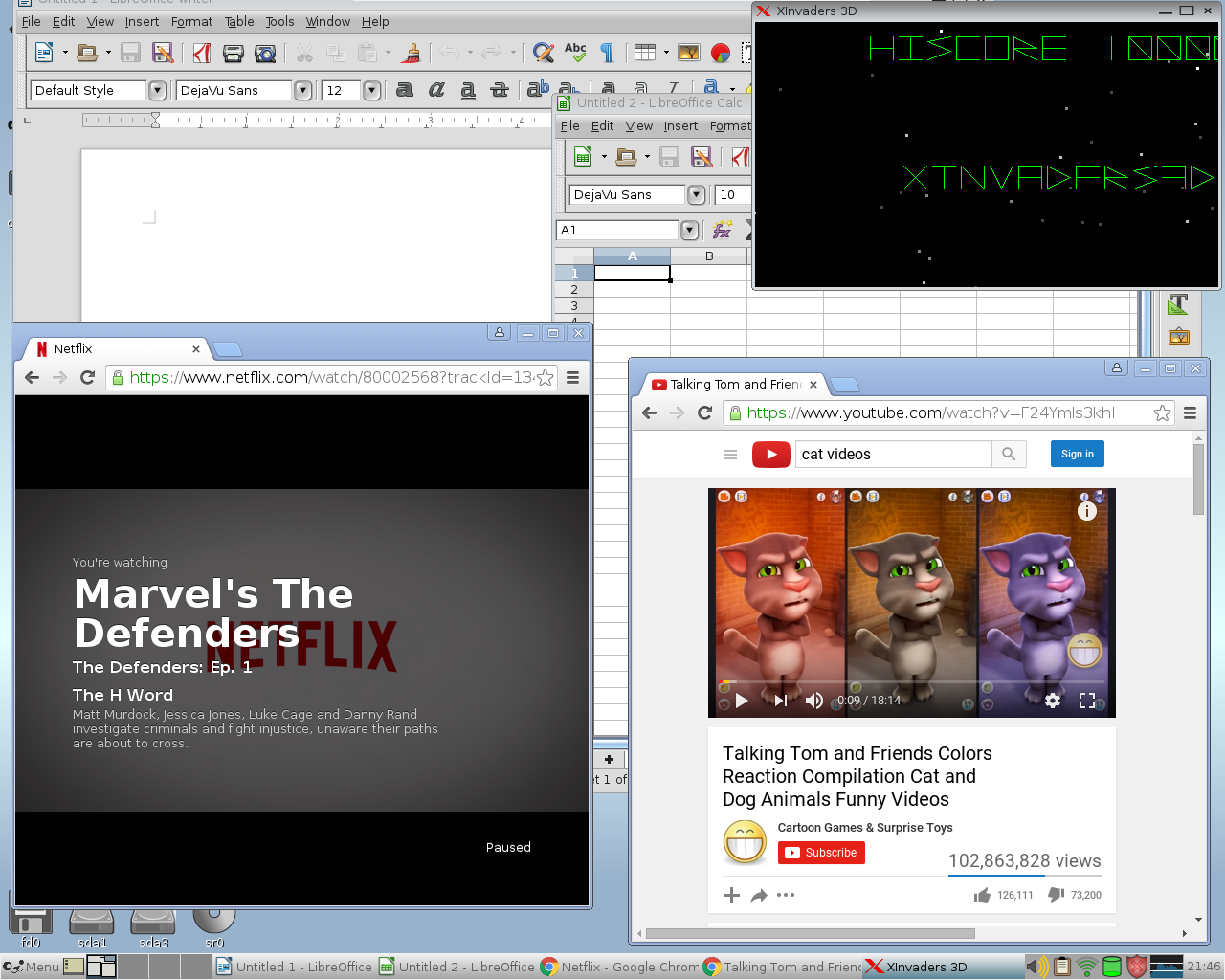Click Insert Image icon in Writer
1225x980 pixels.
tap(689, 53)
